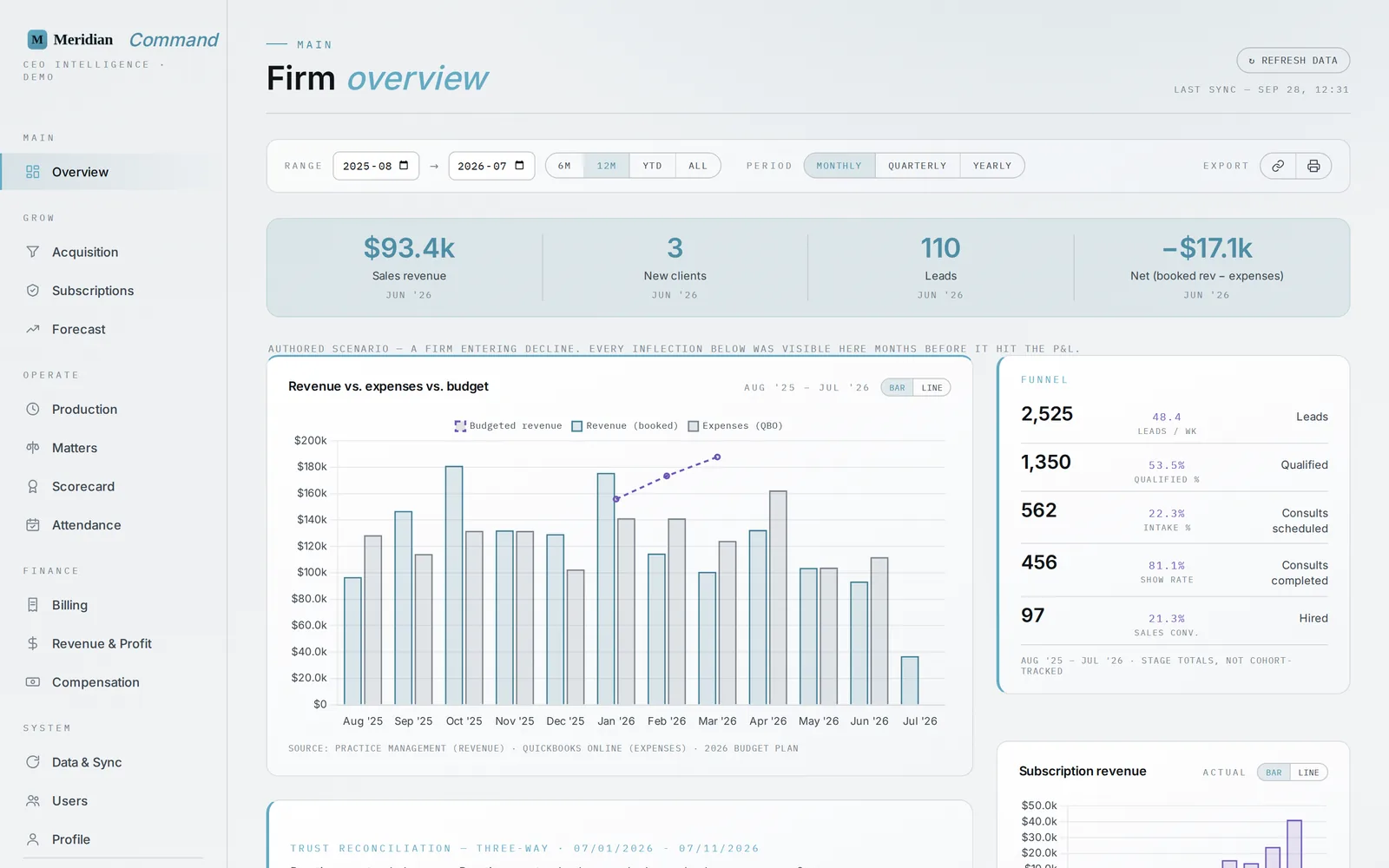Open calendar picker for start date 2025-08

404,166
